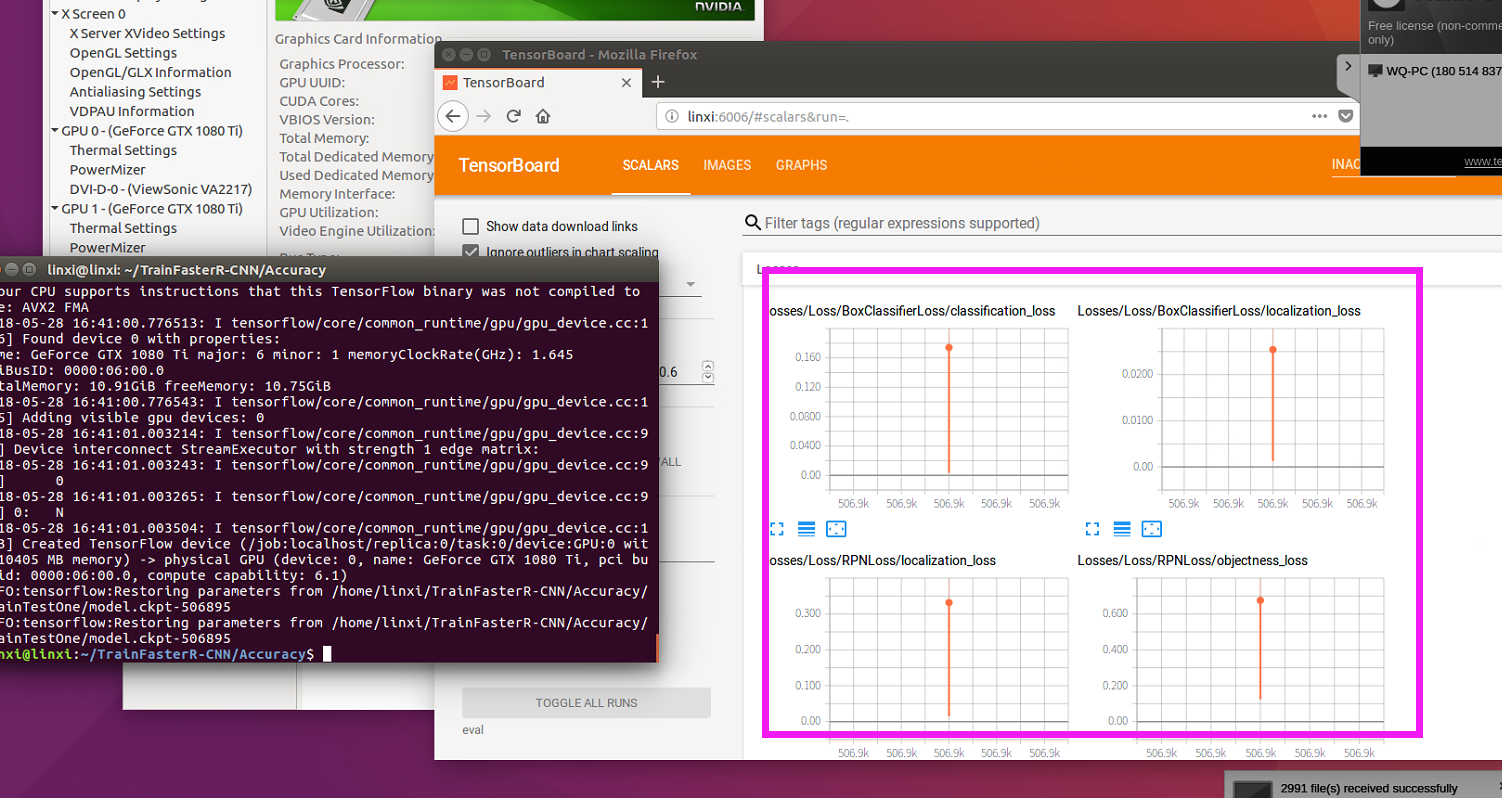Uncheck Ignore outliers in chart scaling
The width and height of the screenshot is (1502, 798).
pyautogui.click(x=469, y=251)
